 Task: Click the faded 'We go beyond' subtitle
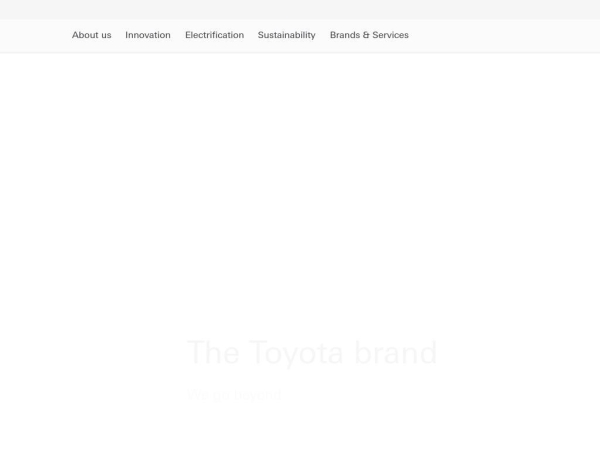235,395
